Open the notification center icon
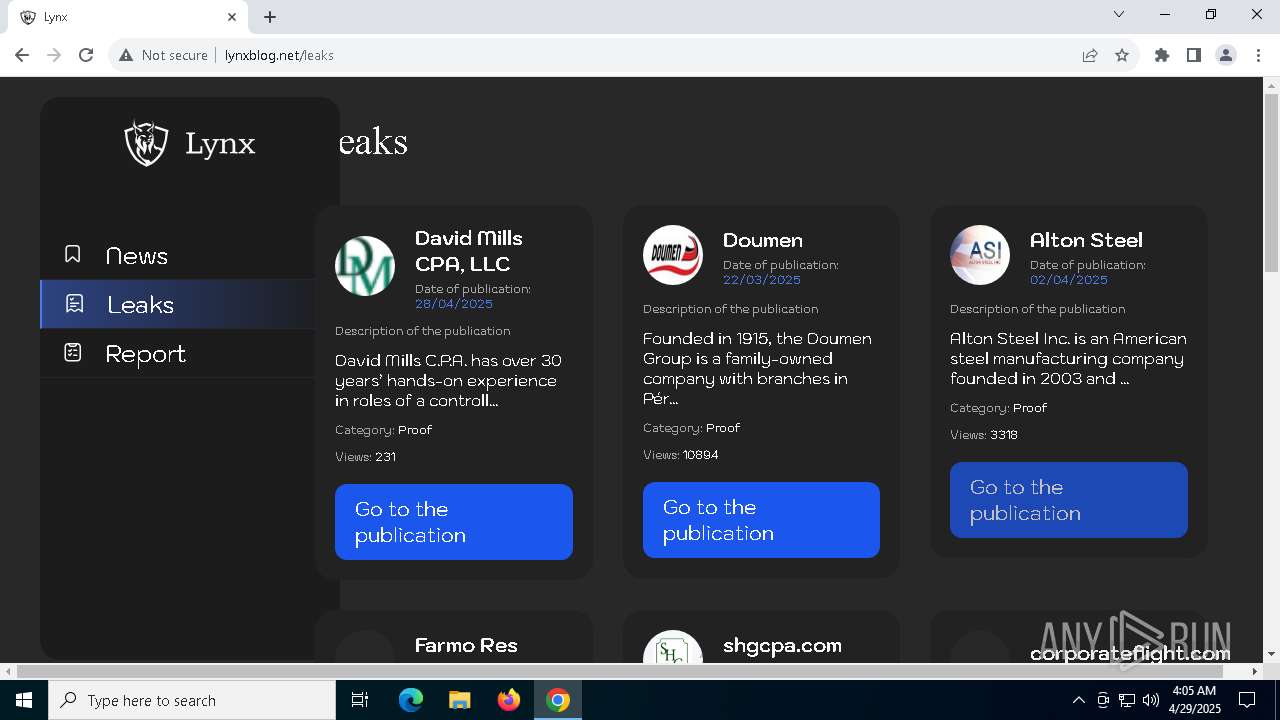 (x=1247, y=700)
